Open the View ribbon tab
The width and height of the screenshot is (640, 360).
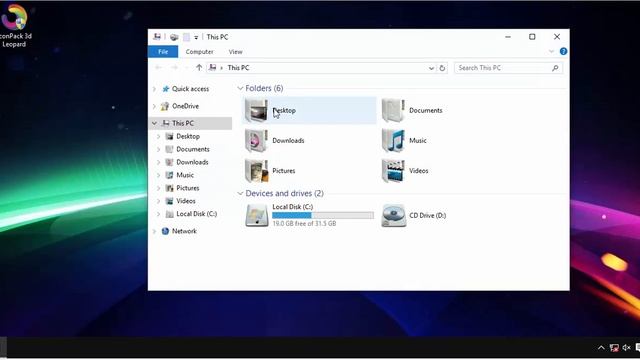pyautogui.click(x=235, y=52)
